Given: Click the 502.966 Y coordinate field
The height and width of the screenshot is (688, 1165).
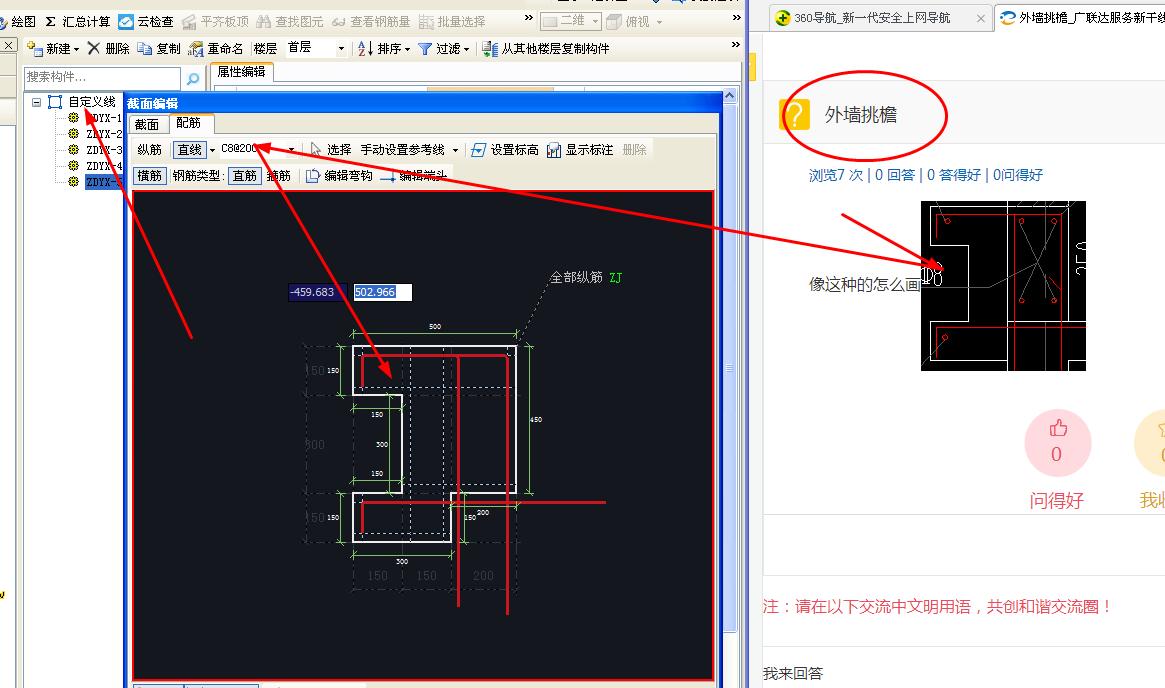Looking at the screenshot, I should tap(382, 292).
